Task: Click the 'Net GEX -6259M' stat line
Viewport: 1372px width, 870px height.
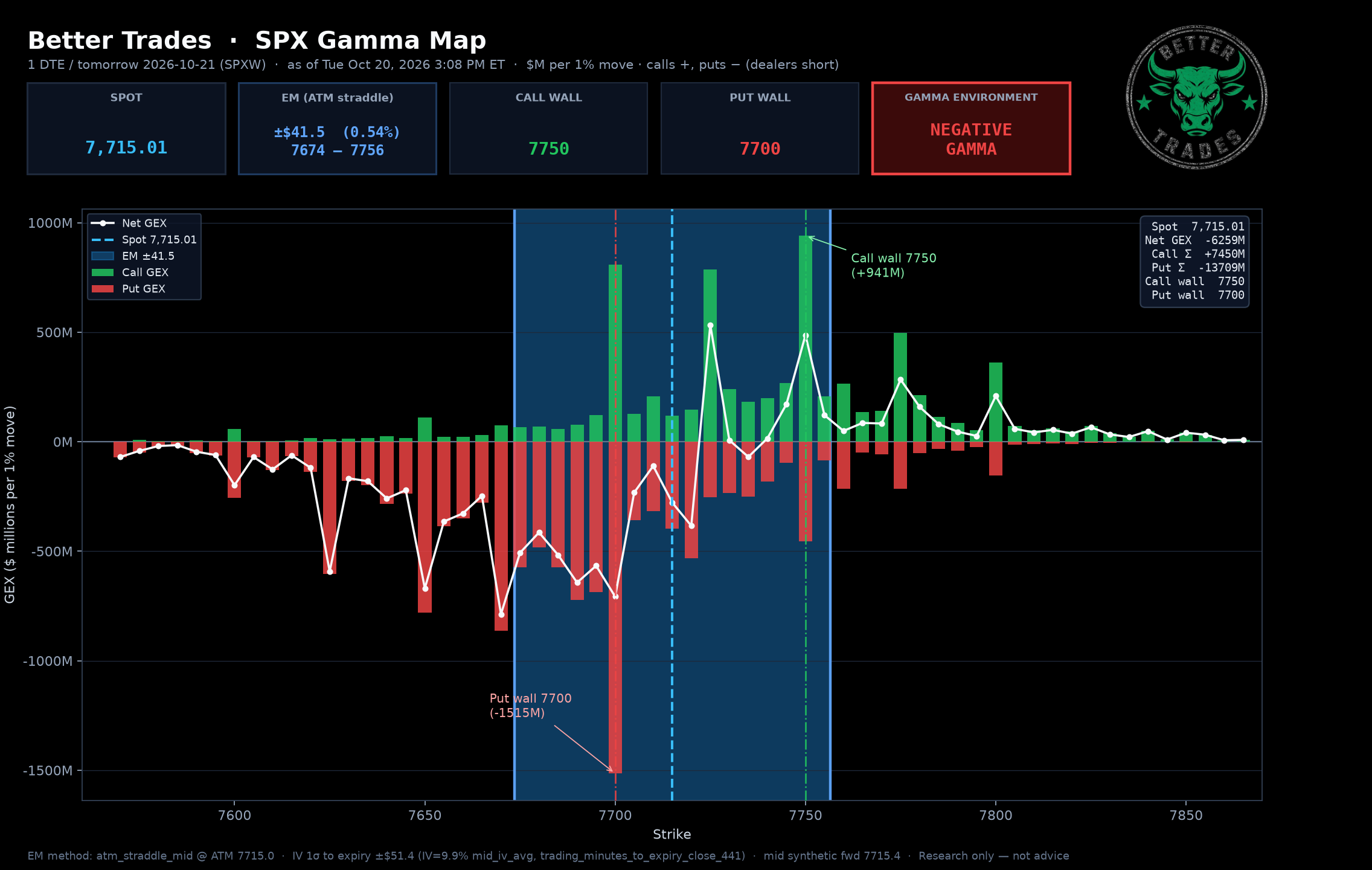Action: pos(1194,240)
